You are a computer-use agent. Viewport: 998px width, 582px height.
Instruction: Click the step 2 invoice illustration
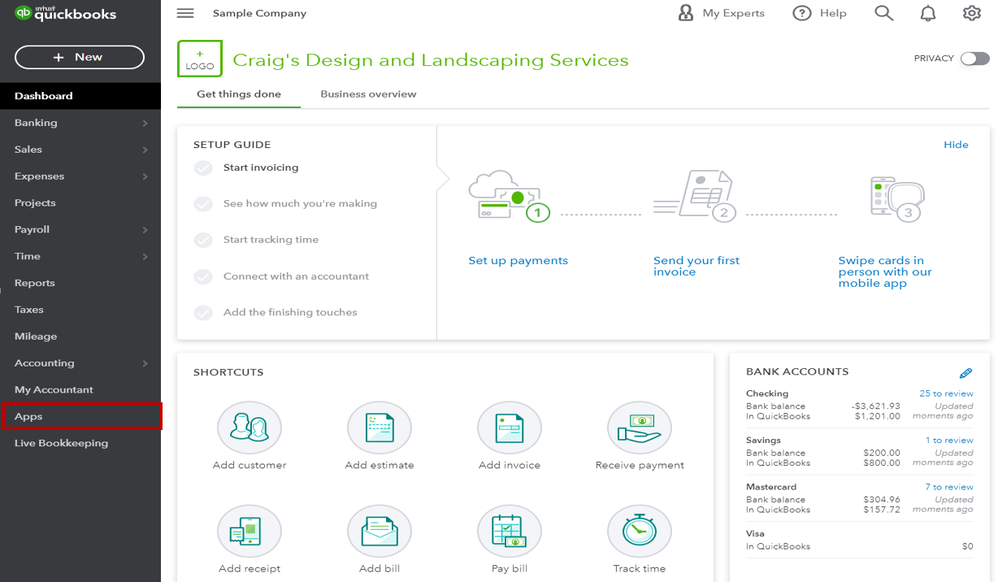coord(695,196)
